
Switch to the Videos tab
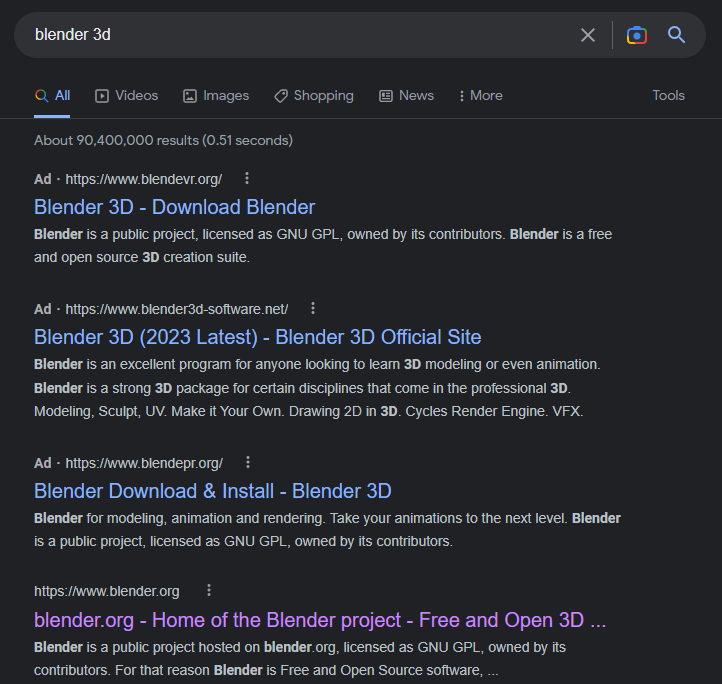point(127,96)
